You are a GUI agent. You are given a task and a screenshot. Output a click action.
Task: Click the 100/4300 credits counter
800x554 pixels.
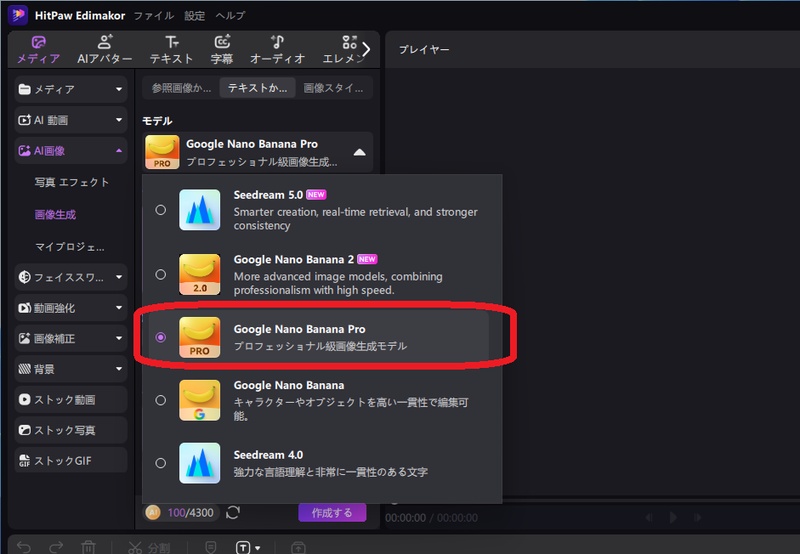coord(190,513)
